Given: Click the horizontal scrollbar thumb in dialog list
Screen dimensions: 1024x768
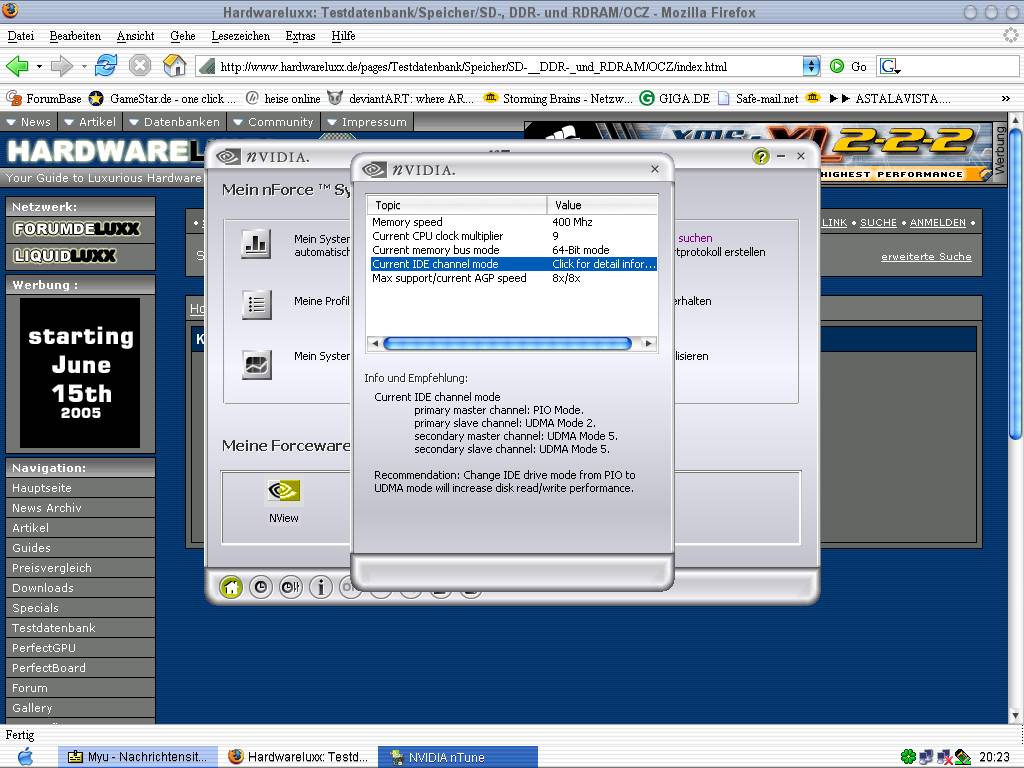Looking at the screenshot, I should click(x=507, y=343).
